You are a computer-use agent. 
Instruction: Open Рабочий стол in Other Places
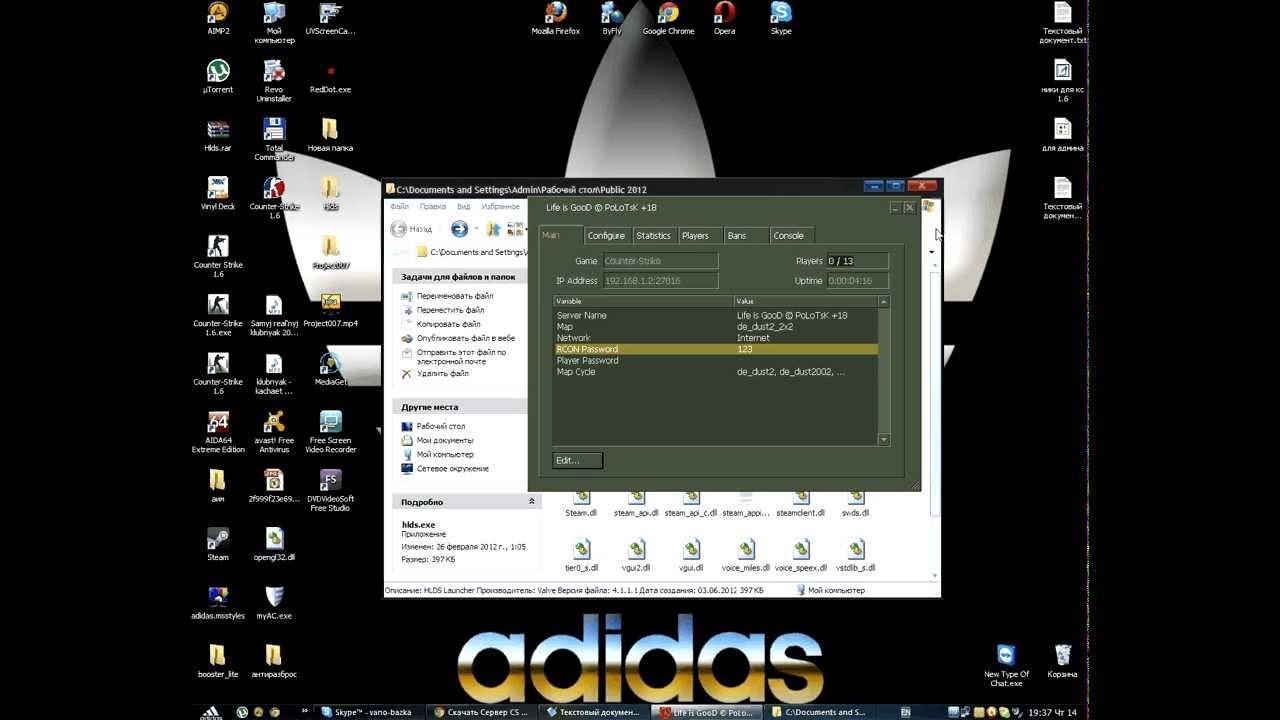[x=441, y=426]
